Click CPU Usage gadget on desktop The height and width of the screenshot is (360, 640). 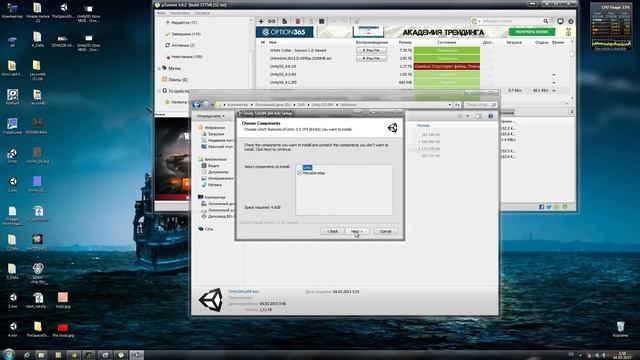point(611,27)
